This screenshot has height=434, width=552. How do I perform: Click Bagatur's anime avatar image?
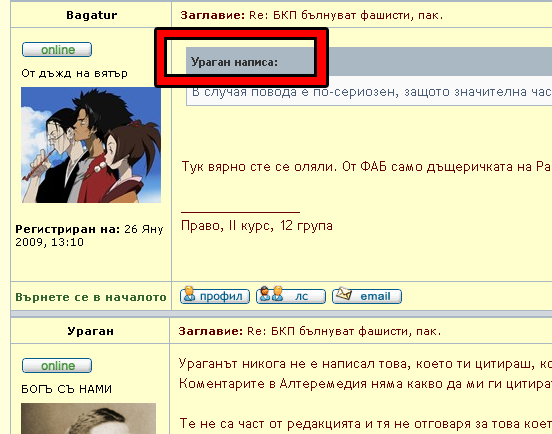coord(91,145)
